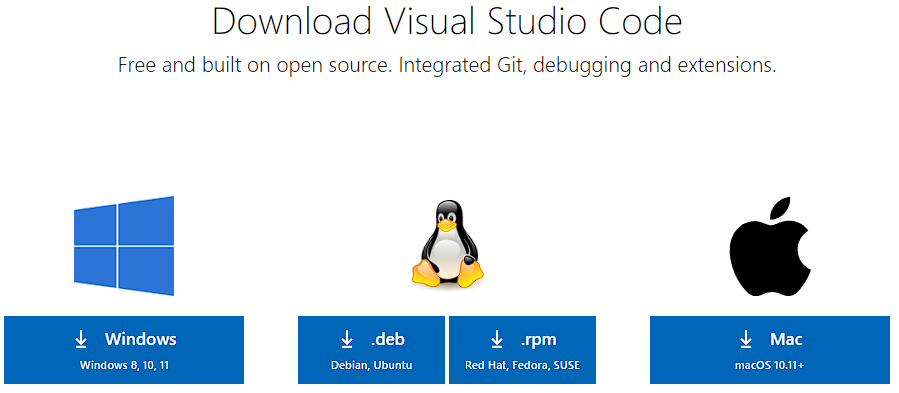Click the 'Windows 8, 10, 11' text
899x393 pixels.
point(124,365)
